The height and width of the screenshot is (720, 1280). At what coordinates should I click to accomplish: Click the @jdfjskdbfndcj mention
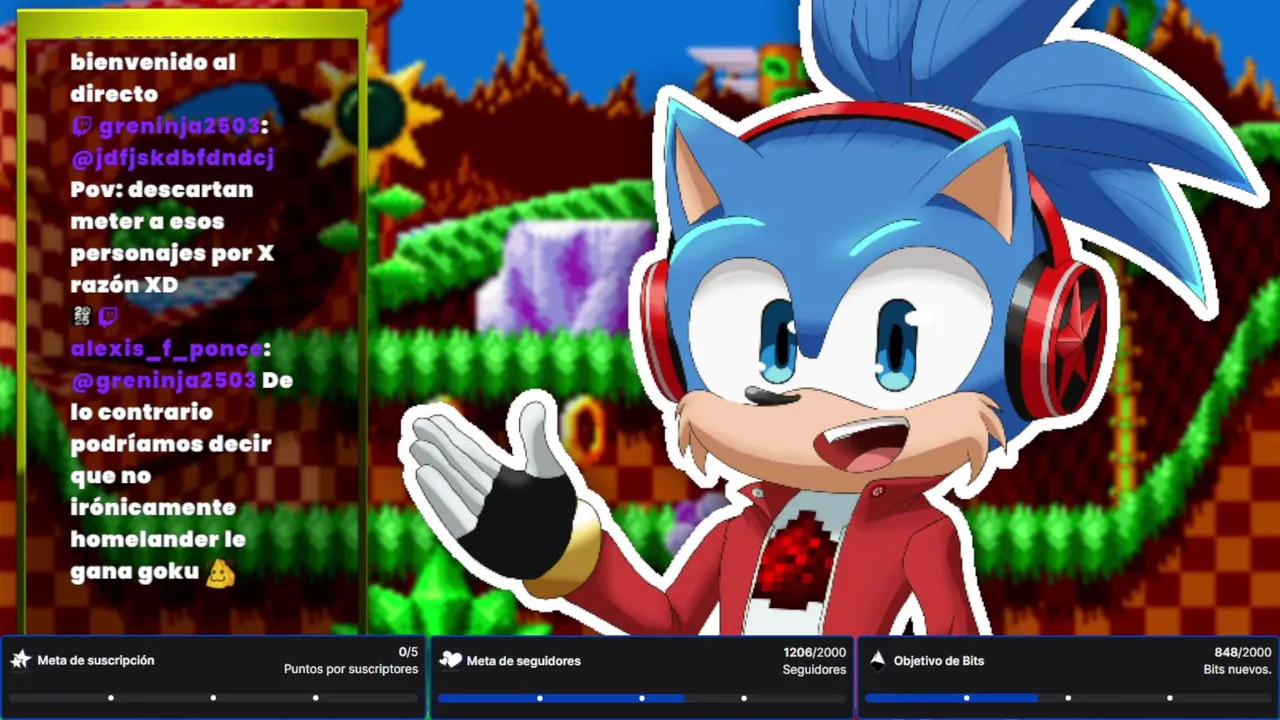tap(172, 158)
